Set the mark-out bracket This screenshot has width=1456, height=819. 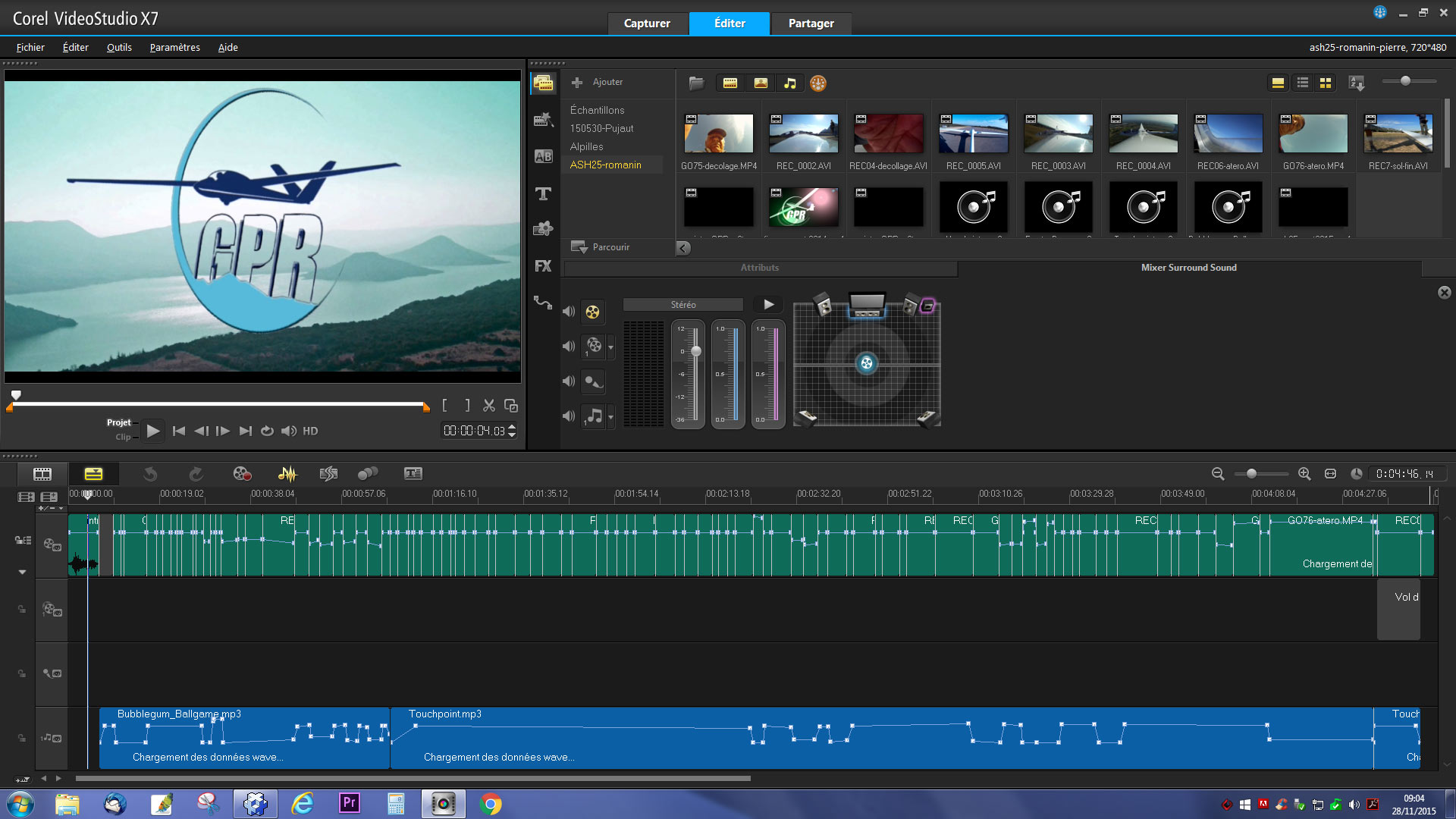tap(467, 406)
